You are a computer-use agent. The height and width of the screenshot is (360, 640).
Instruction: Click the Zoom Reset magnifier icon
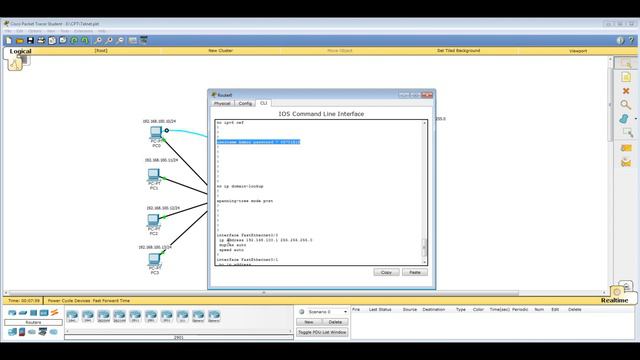109,40
